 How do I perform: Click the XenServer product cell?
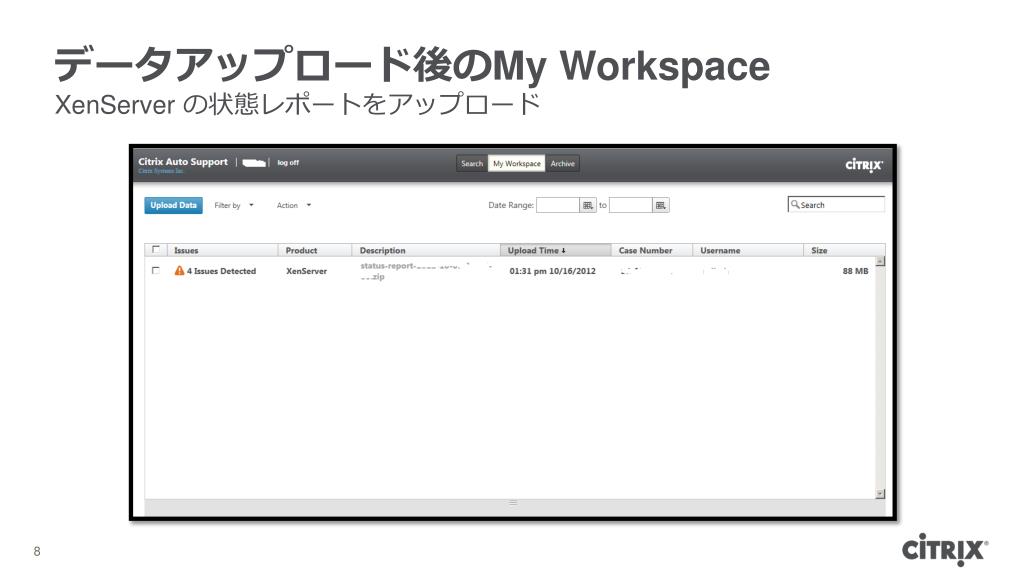tap(306, 271)
